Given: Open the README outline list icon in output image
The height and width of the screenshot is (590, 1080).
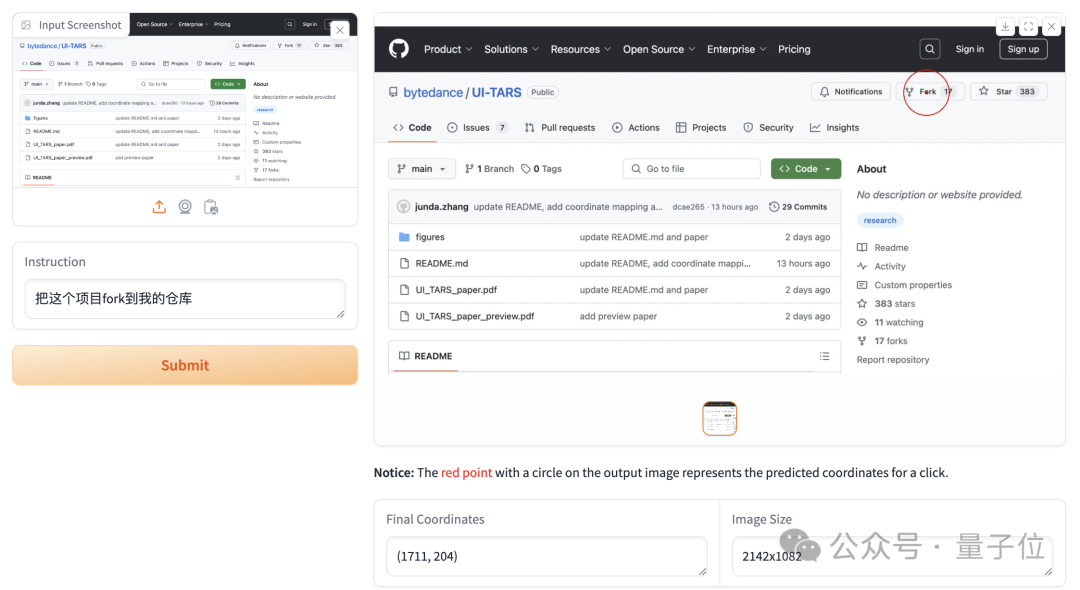Looking at the screenshot, I should (824, 356).
